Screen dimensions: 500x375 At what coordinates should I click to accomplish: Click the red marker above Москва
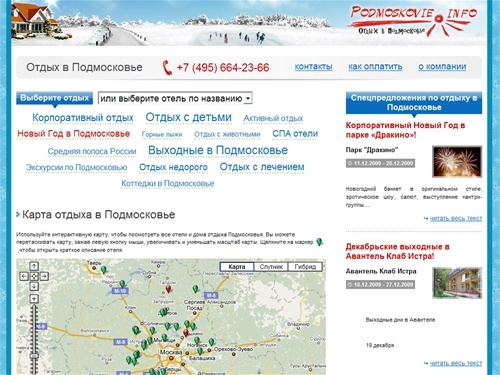pos(186,332)
